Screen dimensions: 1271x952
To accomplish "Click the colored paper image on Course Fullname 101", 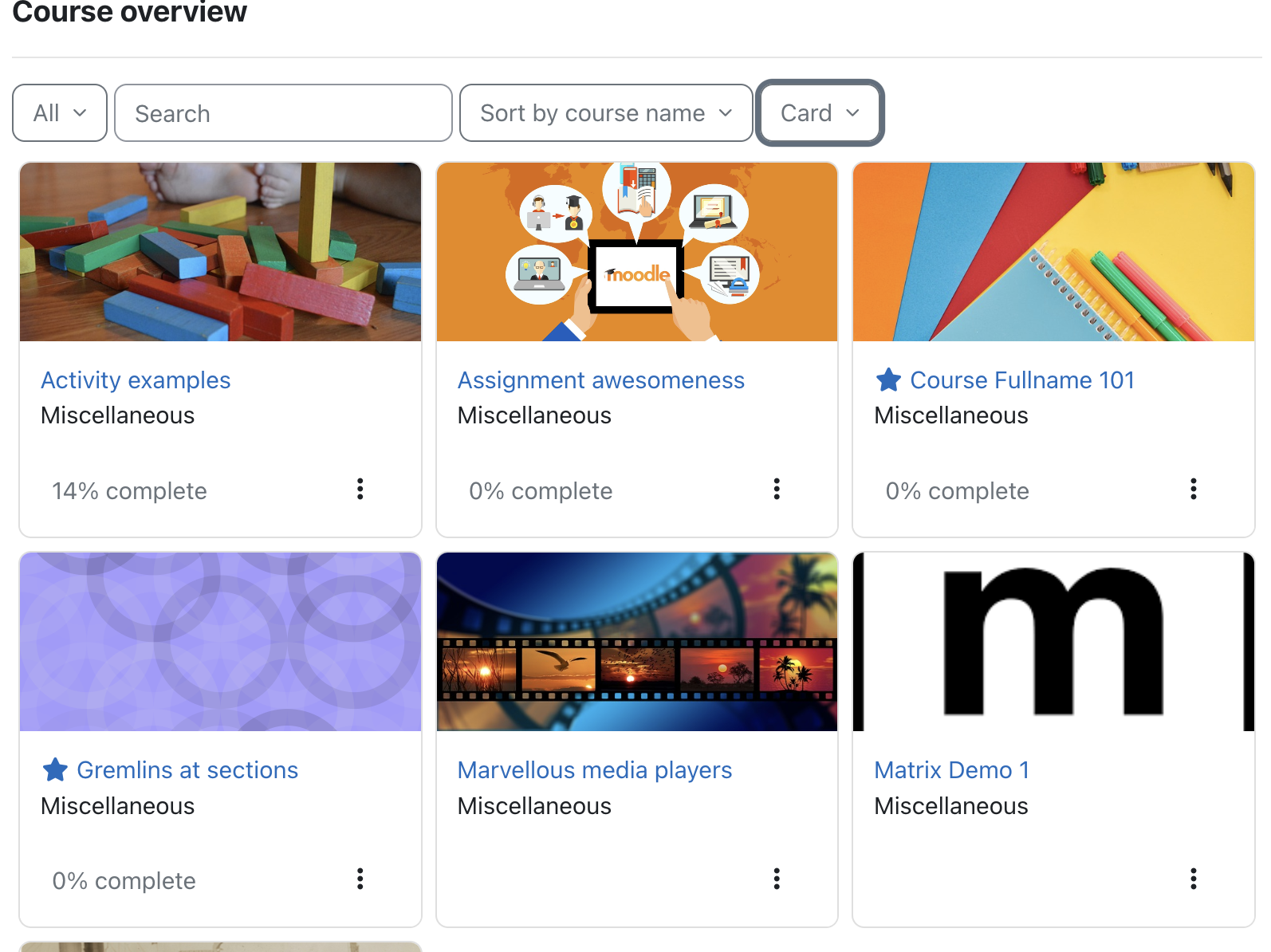I will point(1053,252).
